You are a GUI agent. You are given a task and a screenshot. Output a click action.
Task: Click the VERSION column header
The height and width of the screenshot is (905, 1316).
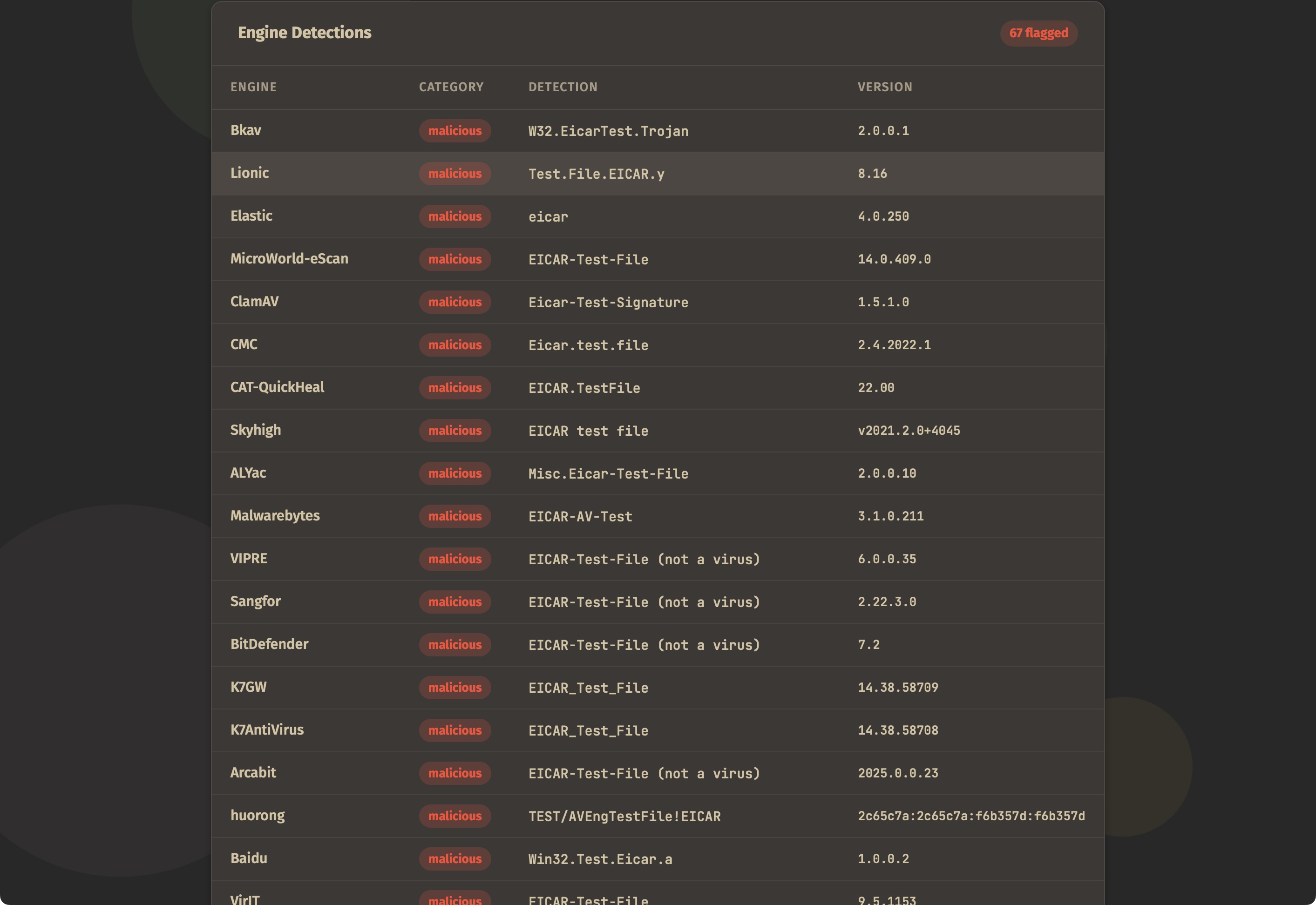click(884, 87)
